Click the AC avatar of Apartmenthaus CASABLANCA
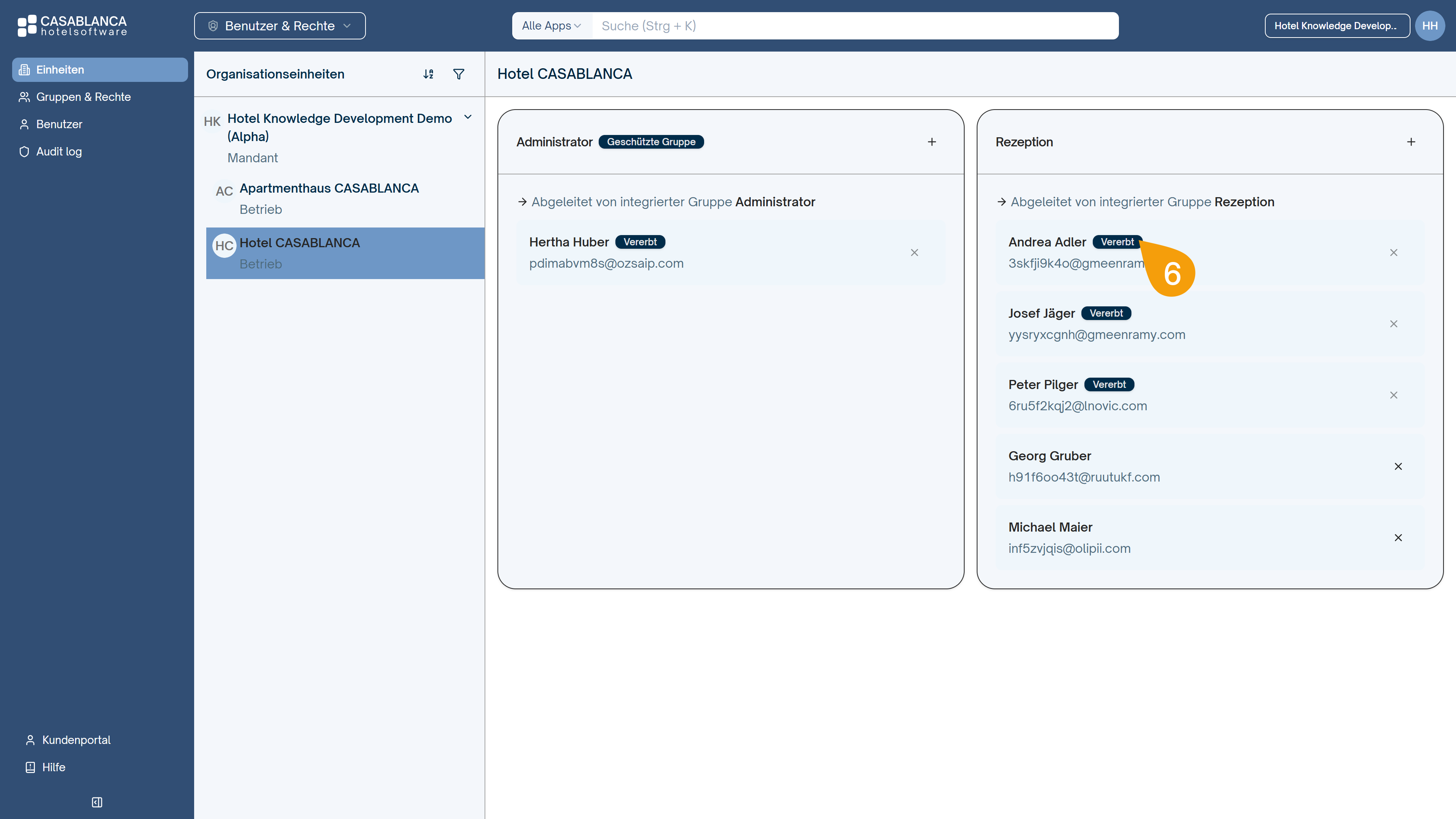 point(224,191)
